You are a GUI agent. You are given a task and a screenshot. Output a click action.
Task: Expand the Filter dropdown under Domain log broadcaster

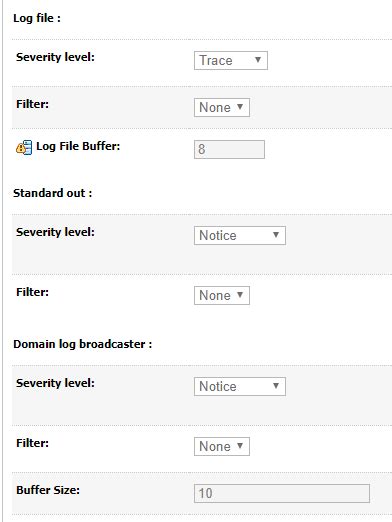click(x=222, y=446)
